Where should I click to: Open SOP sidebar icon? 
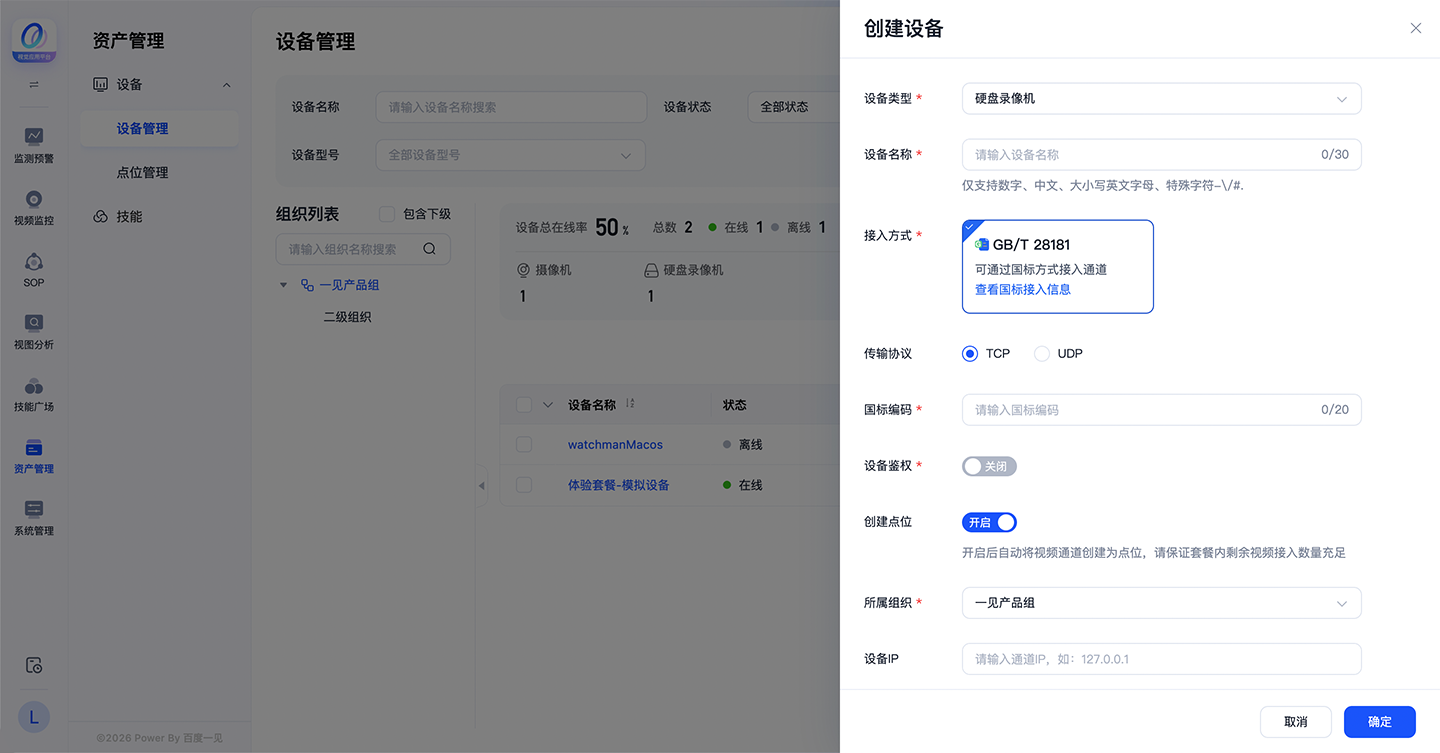coord(34,261)
